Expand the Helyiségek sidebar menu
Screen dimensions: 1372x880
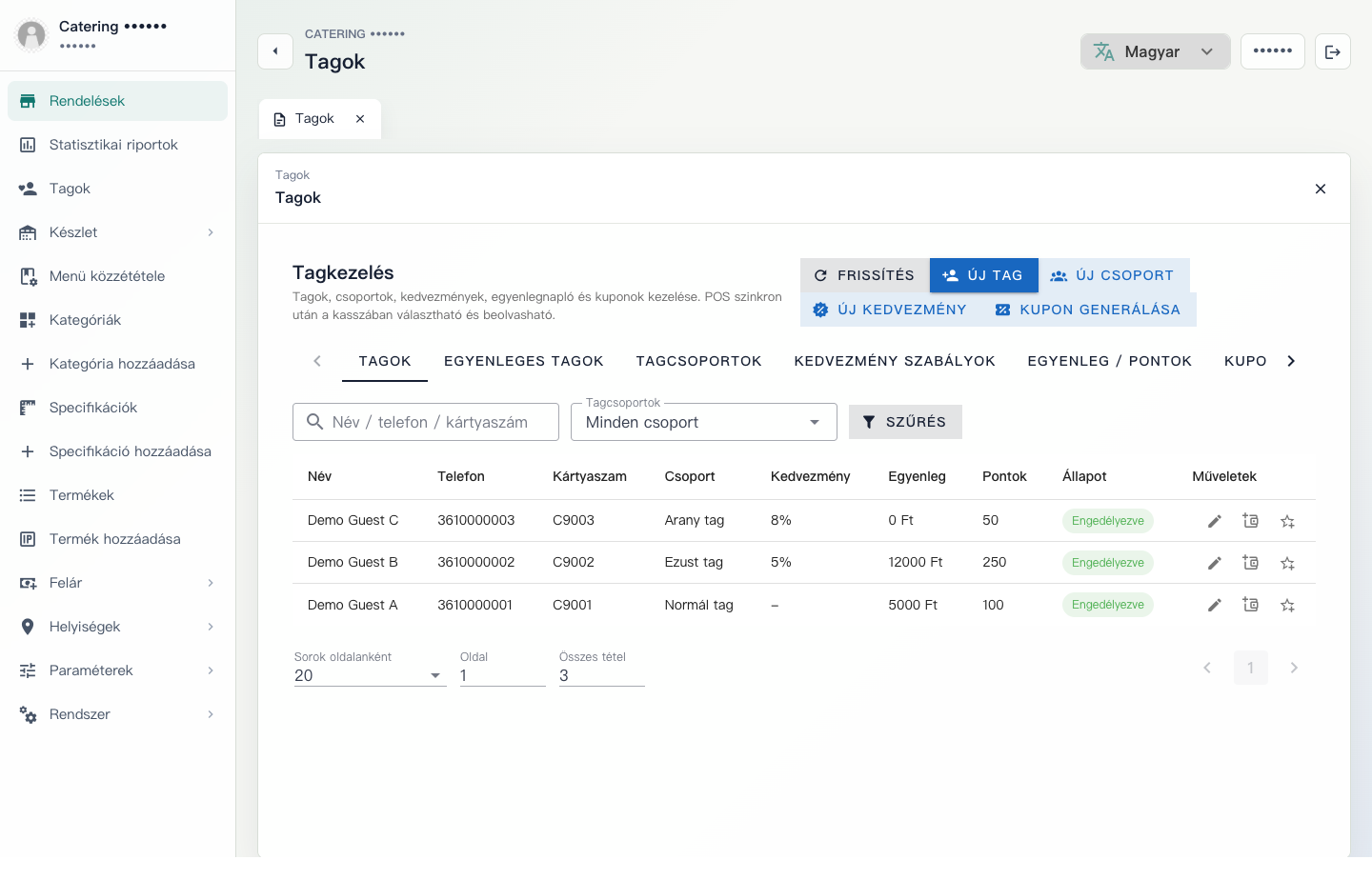(x=117, y=627)
